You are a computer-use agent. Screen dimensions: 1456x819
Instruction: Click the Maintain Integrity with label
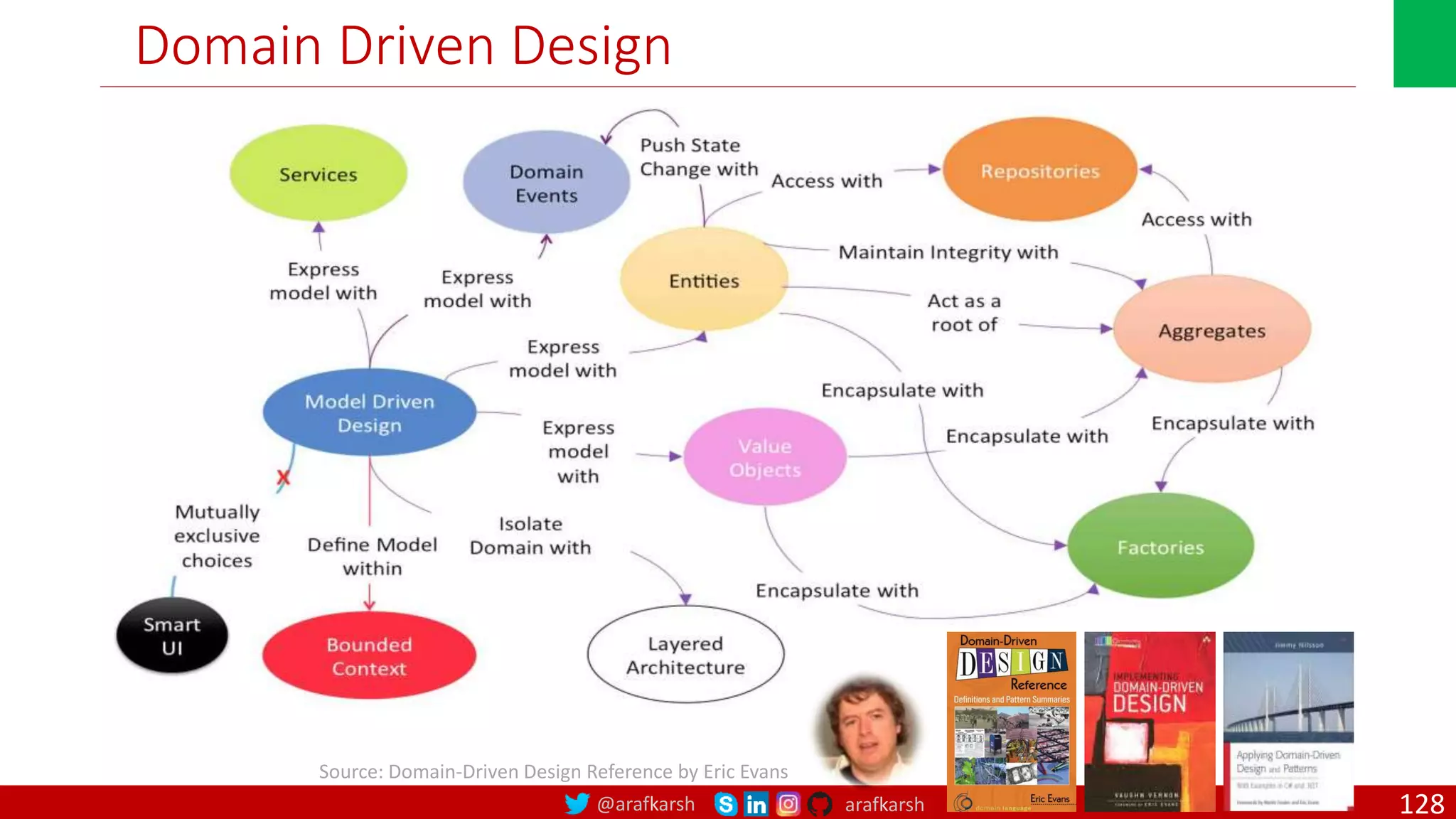pyautogui.click(x=948, y=252)
